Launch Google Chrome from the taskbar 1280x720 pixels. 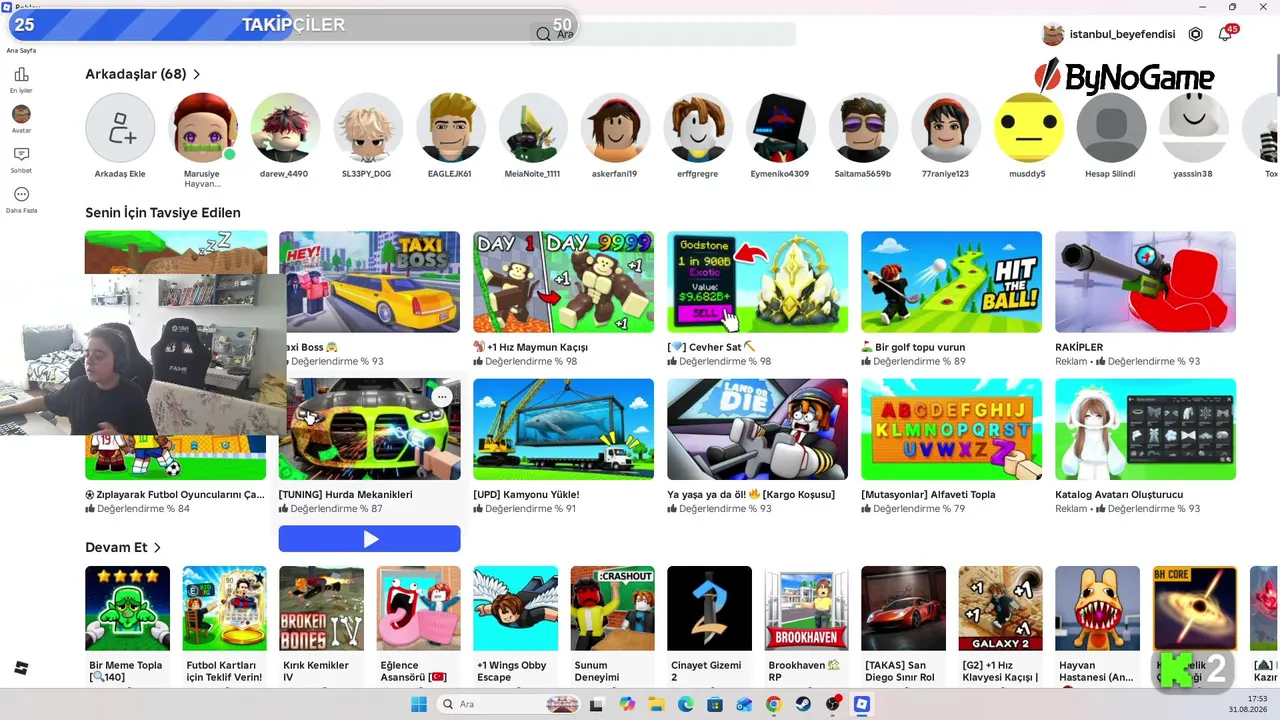pyautogui.click(x=773, y=705)
